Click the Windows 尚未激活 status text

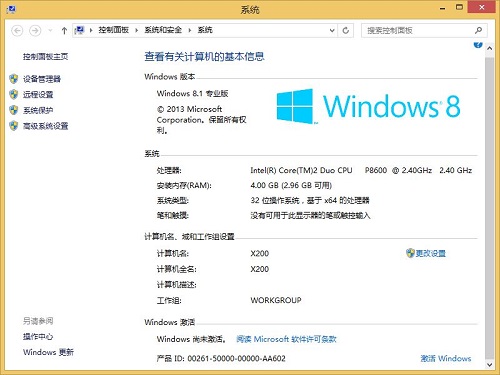191,339
